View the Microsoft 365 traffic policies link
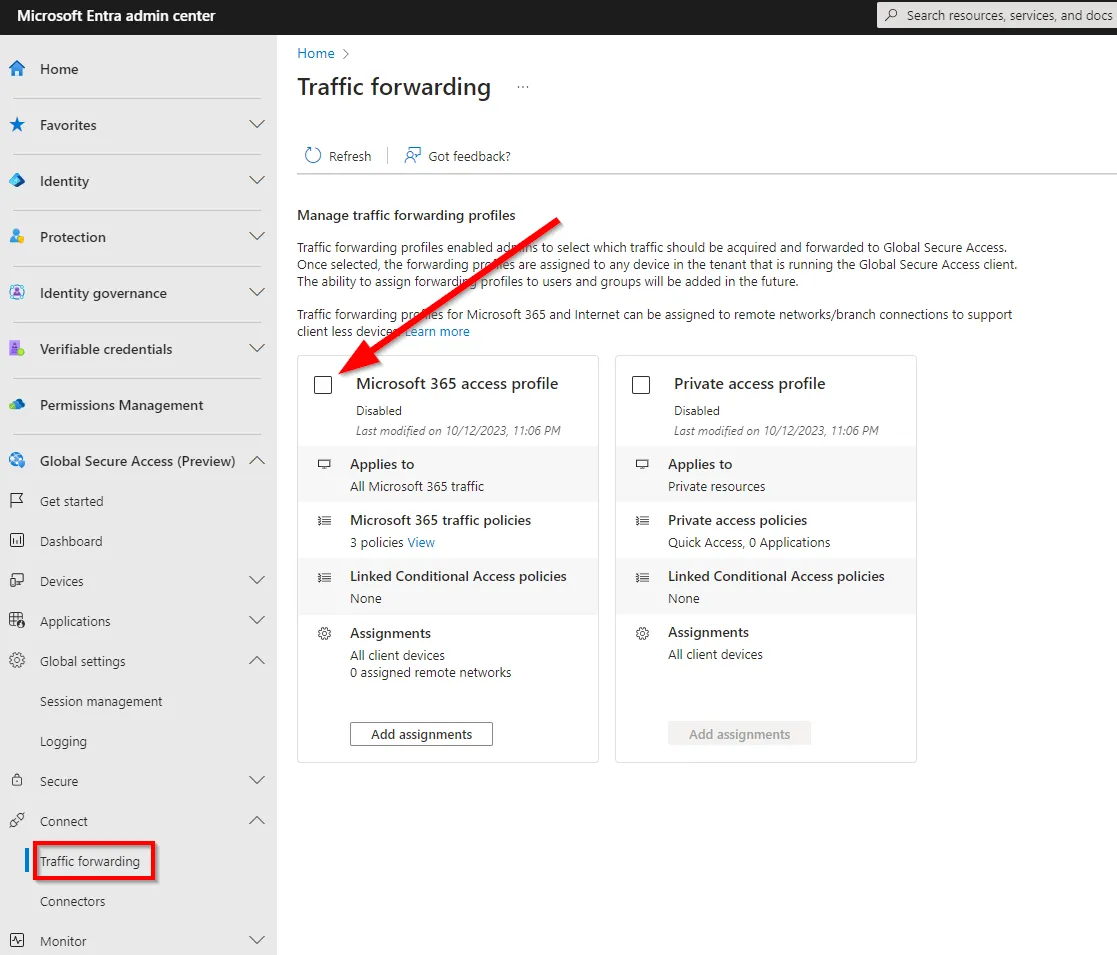Viewport: 1117px width, 955px height. click(421, 543)
